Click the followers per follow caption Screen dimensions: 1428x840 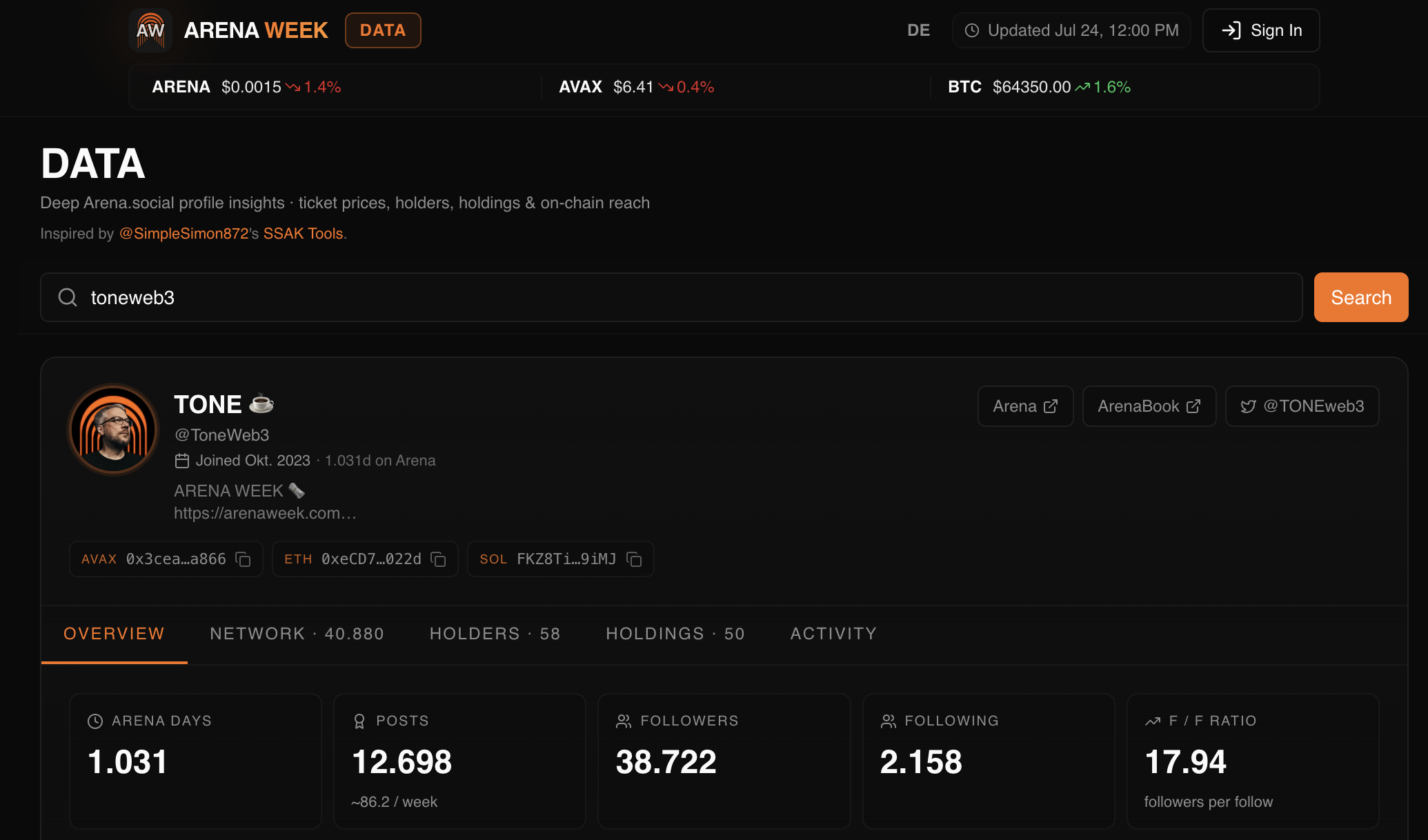pyautogui.click(x=1209, y=802)
